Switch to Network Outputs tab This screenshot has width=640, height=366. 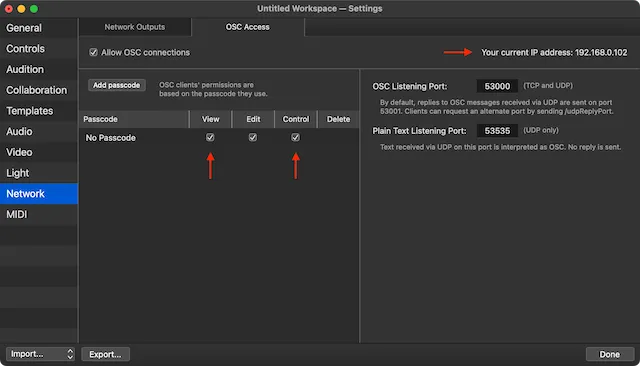click(x=135, y=27)
